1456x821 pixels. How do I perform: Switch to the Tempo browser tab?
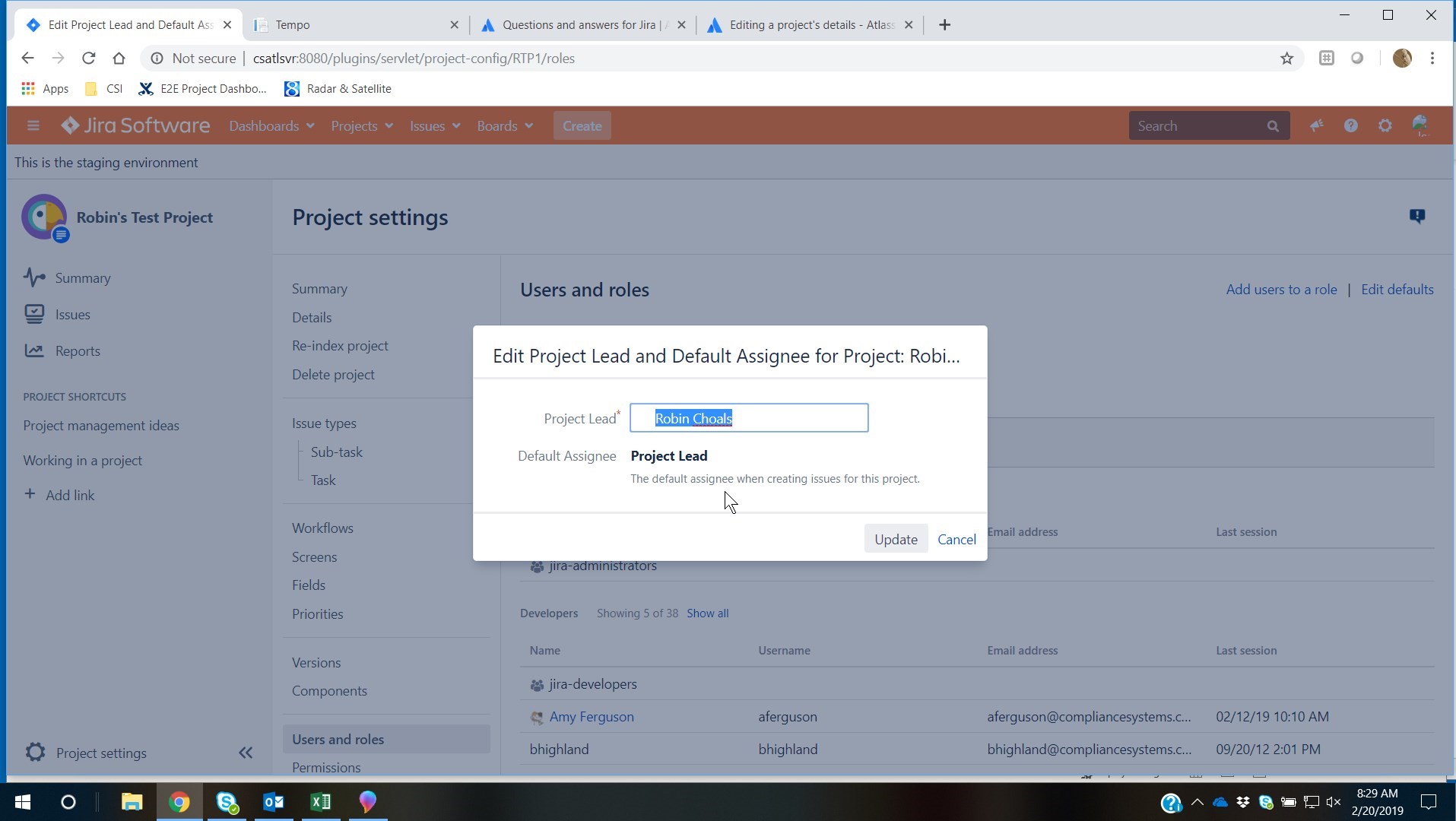pos(357,24)
